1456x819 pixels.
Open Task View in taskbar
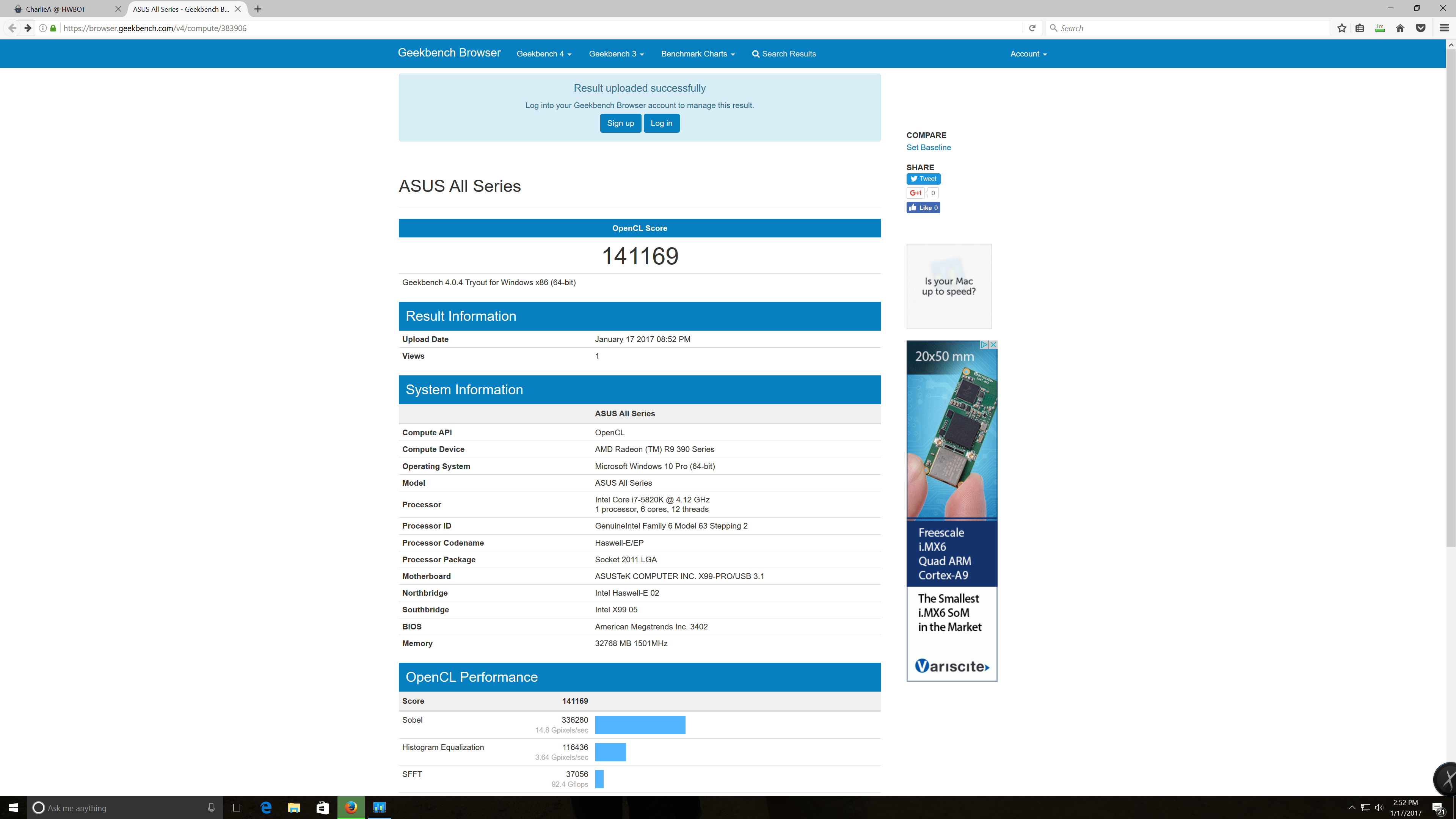[x=237, y=808]
